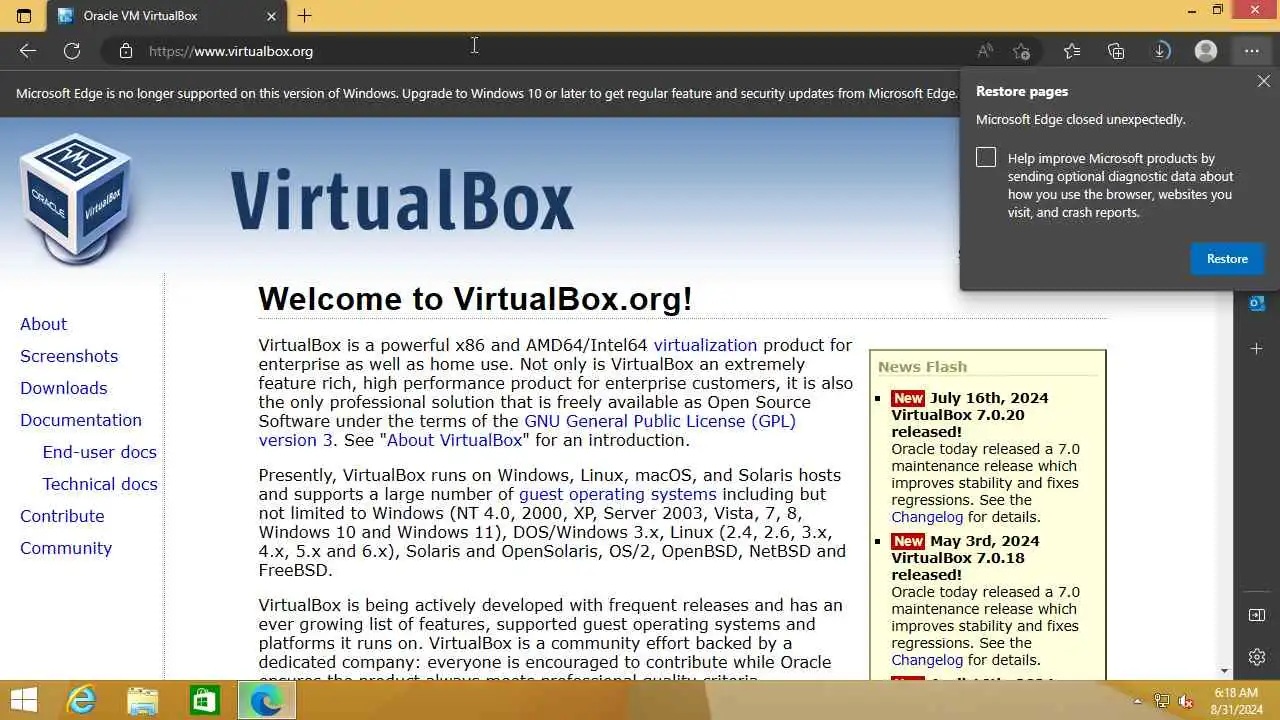Add this page to favorites with star-plus icon
The width and height of the screenshot is (1280, 720).
pyautogui.click(x=1021, y=51)
